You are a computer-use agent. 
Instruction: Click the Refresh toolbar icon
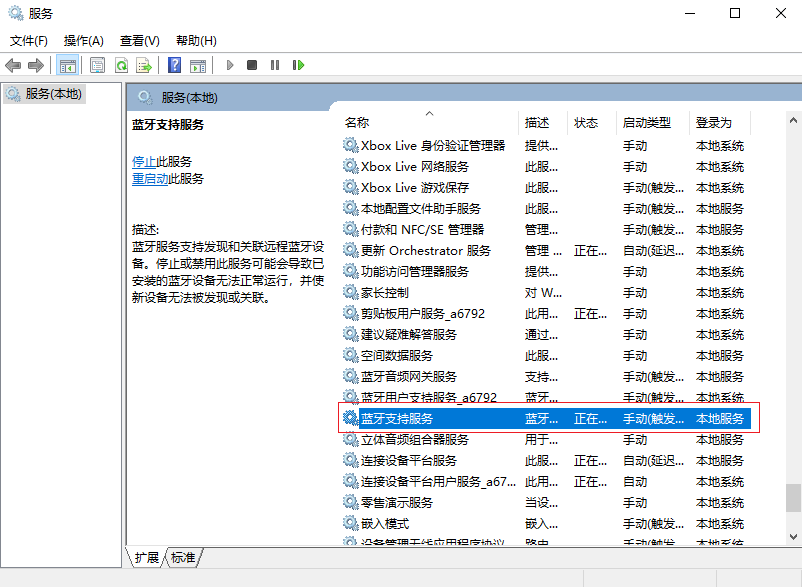tap(120, 65)
